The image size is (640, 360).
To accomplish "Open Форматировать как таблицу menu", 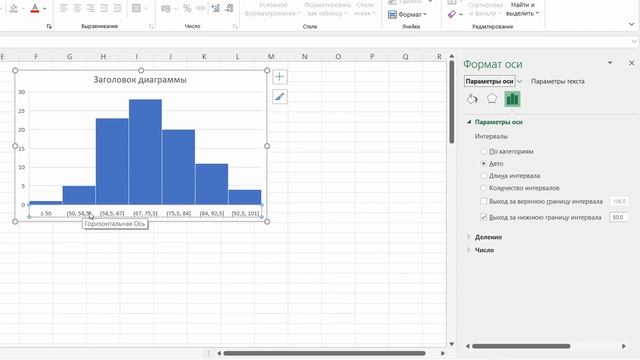I will pyautogui.click(x=329, y=9).
